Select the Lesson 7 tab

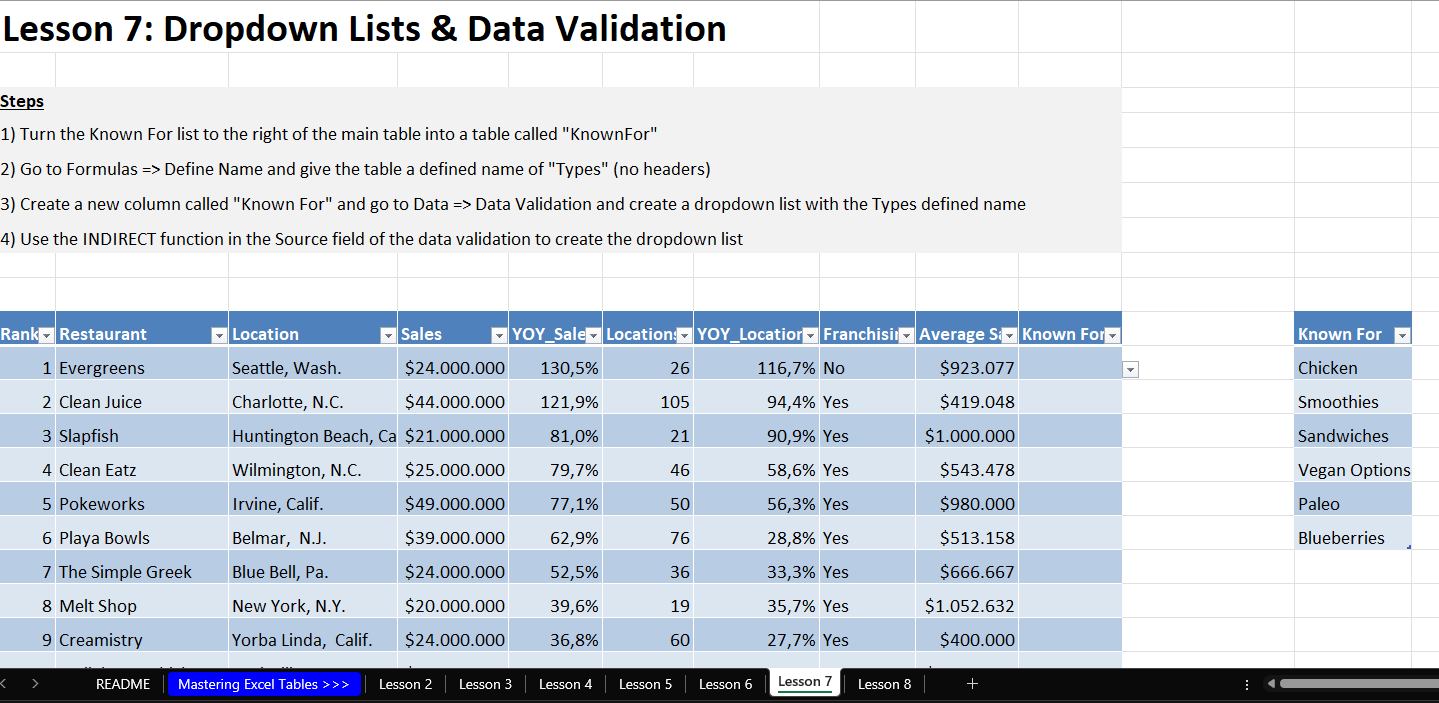(805, 682)
